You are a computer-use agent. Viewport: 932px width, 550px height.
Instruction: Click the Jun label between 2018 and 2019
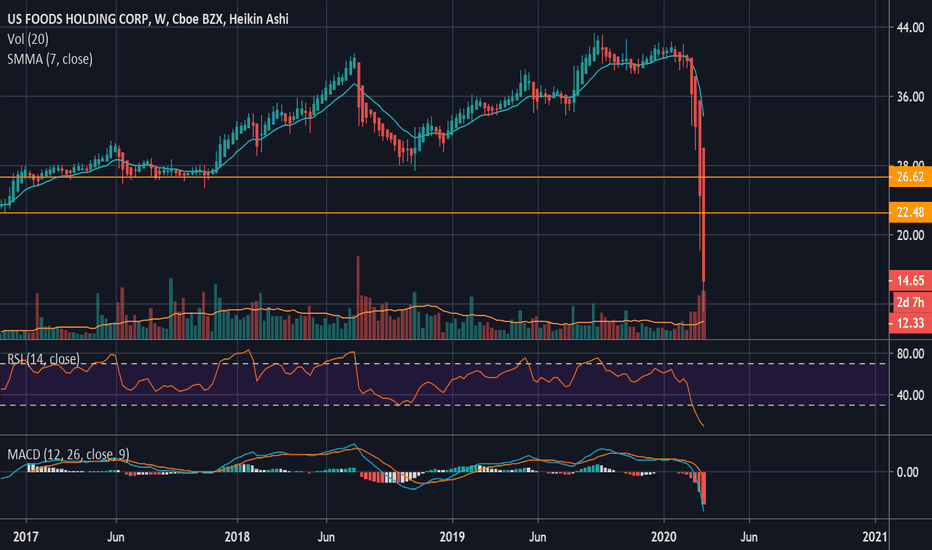326,537
